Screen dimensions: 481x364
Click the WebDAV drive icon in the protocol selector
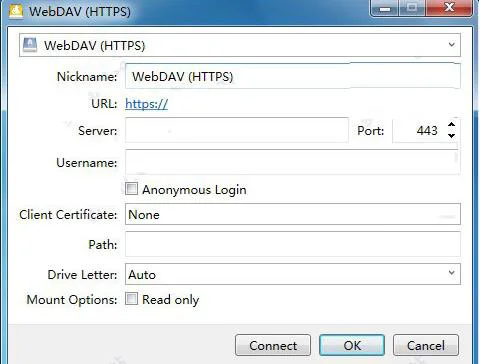coord(29,45)
